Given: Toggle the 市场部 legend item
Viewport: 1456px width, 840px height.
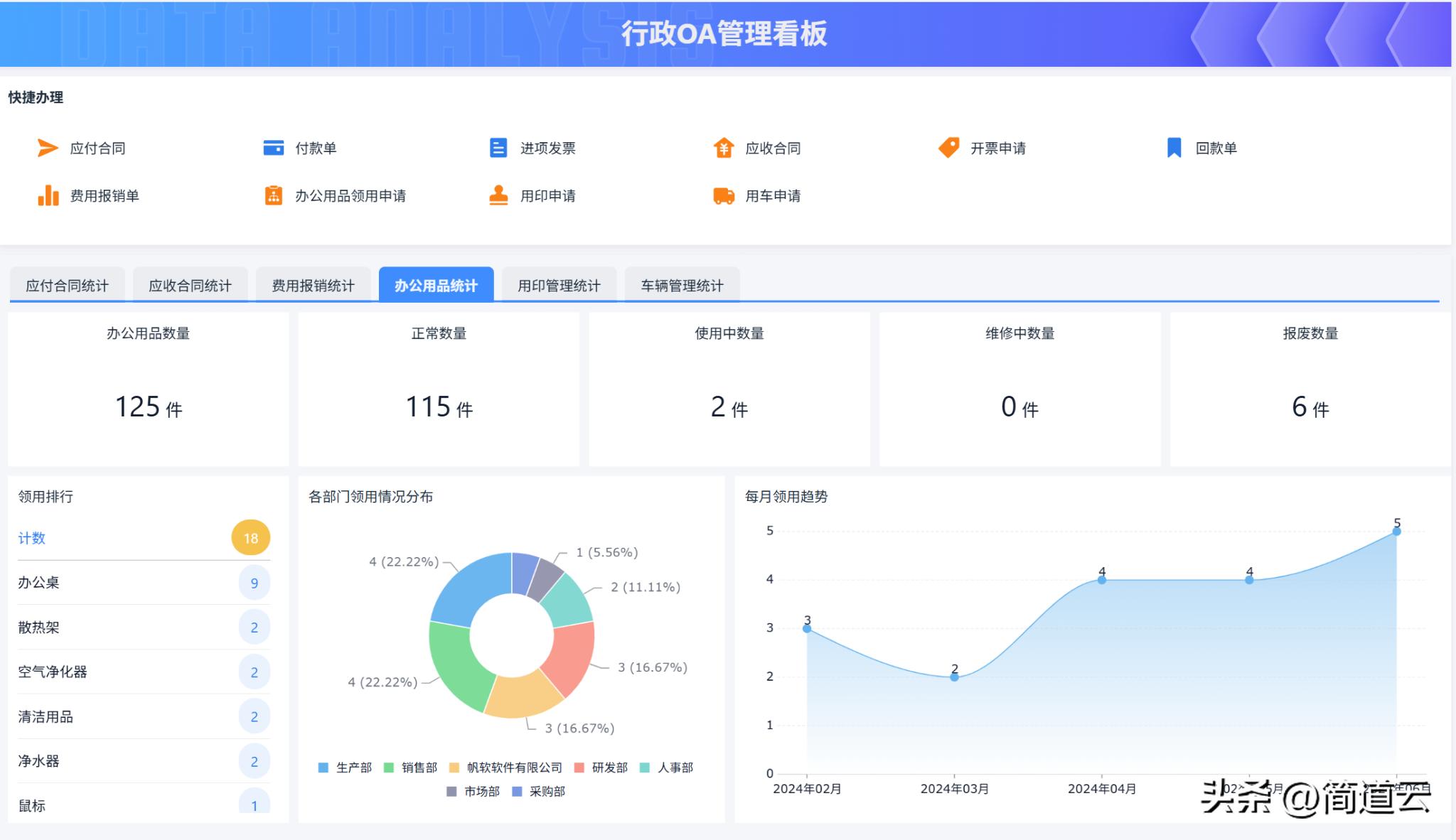Looking at the screenshot, I should [473, 791].
